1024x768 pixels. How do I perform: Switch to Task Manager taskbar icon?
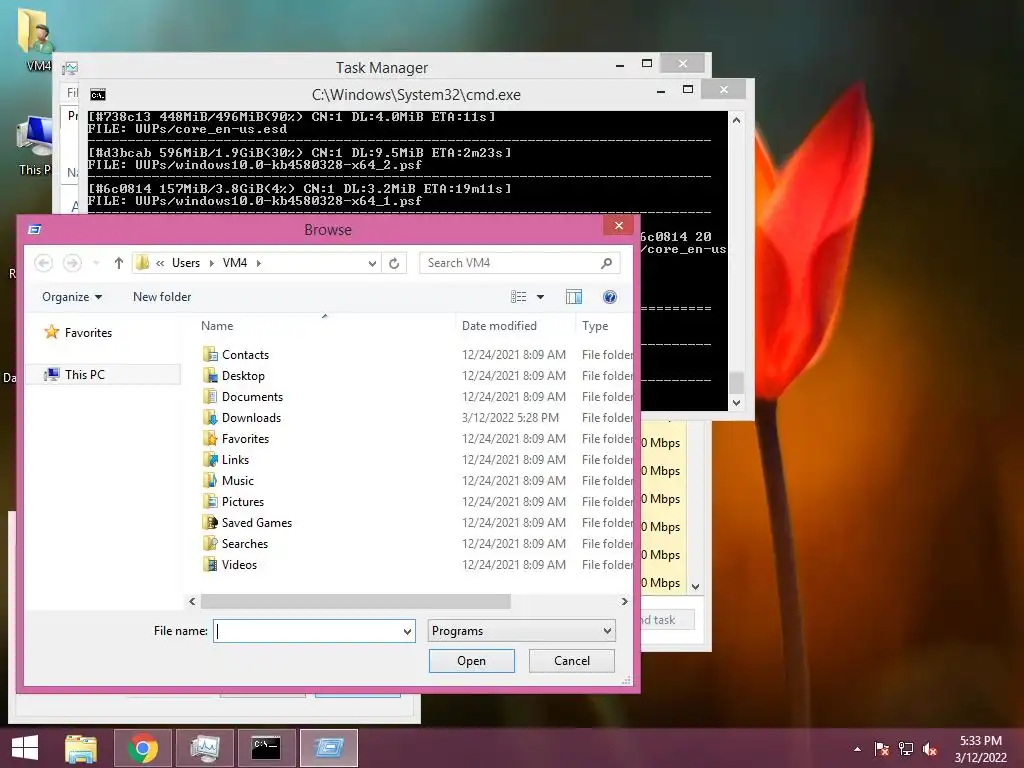tap(205, 748)
